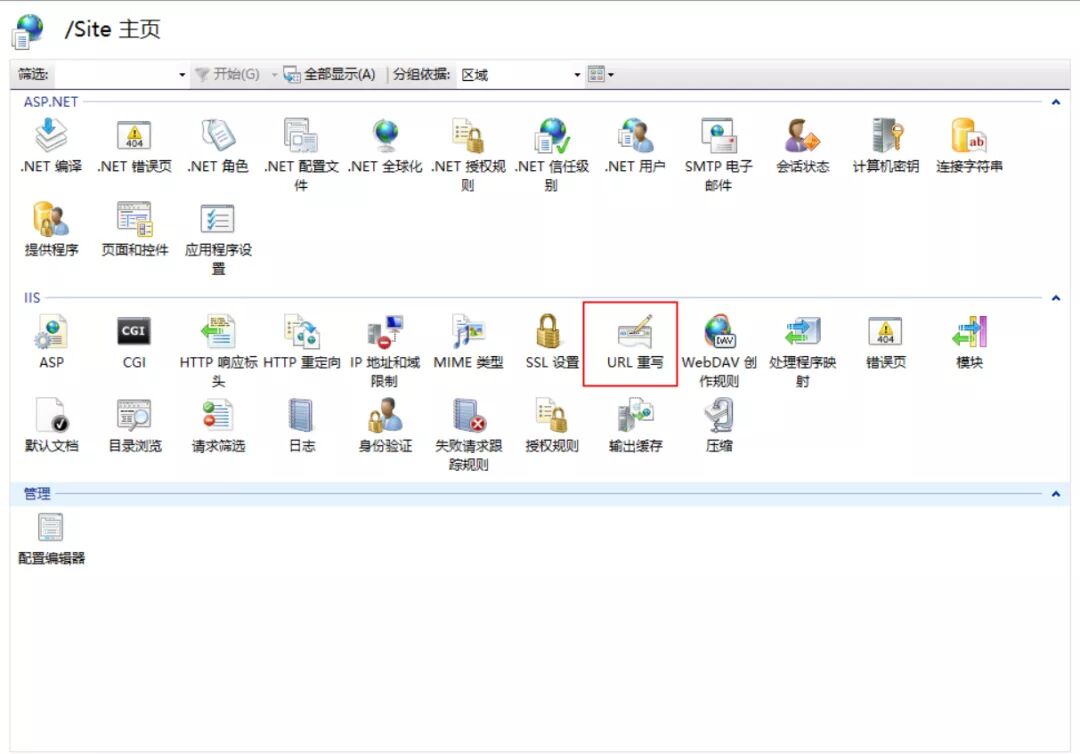Open the .NET 用户 feature
The height and width of the screenshot is (754, 1080).
pos(635,145)
